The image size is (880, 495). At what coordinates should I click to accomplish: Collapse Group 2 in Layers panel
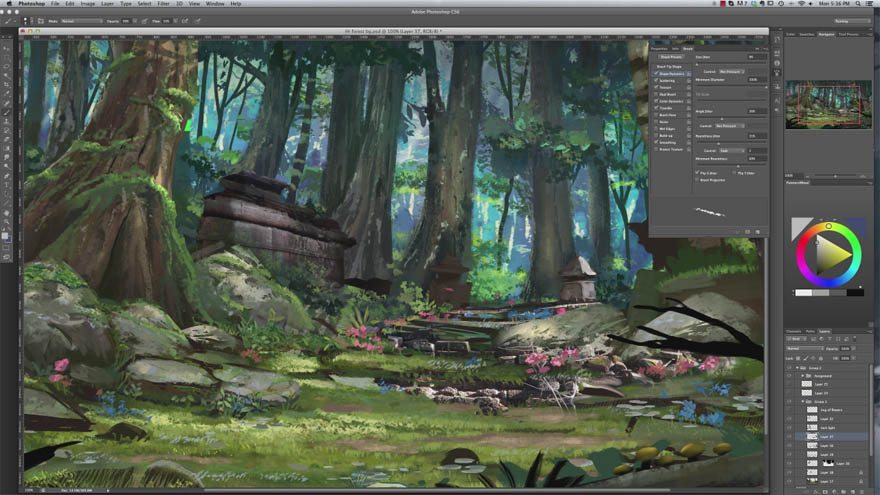click(x=797, y=368)
